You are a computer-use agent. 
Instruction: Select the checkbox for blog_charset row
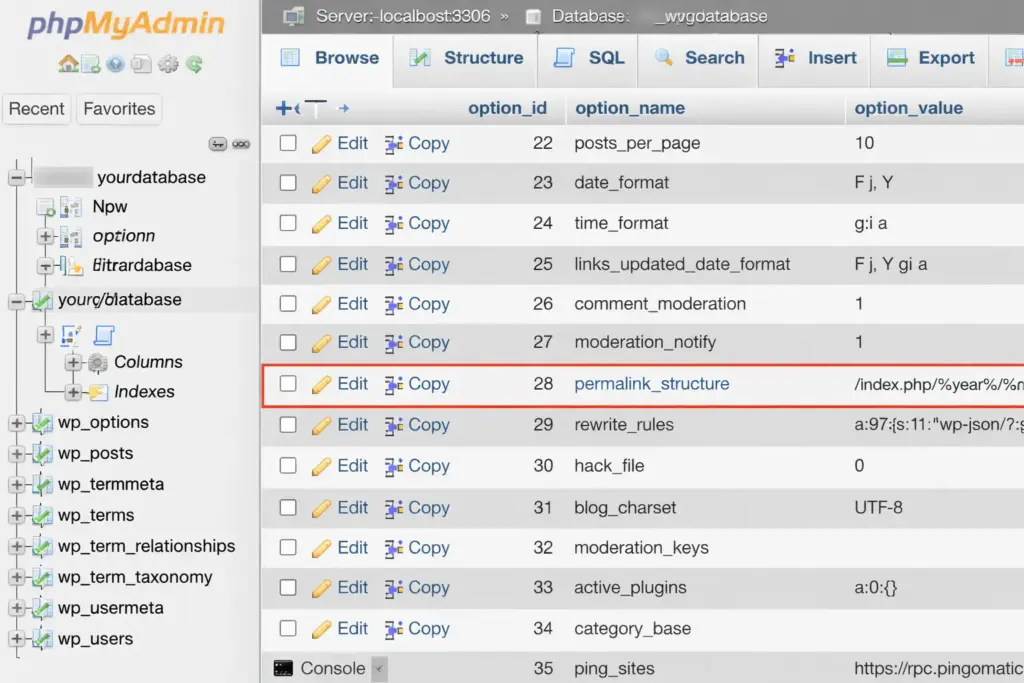[288, 507]
